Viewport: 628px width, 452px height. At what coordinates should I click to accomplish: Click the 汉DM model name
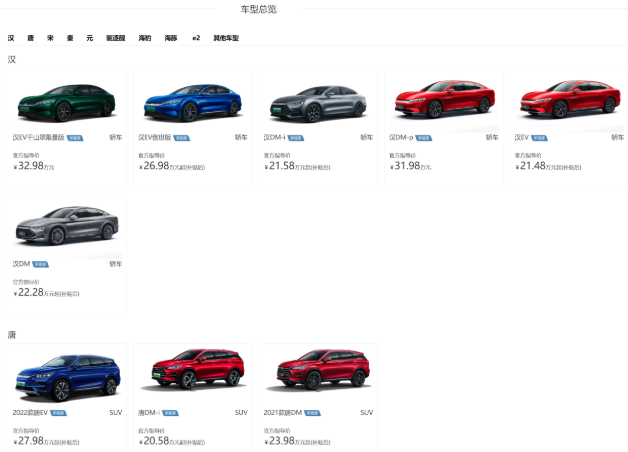click(x=21, y=264)
